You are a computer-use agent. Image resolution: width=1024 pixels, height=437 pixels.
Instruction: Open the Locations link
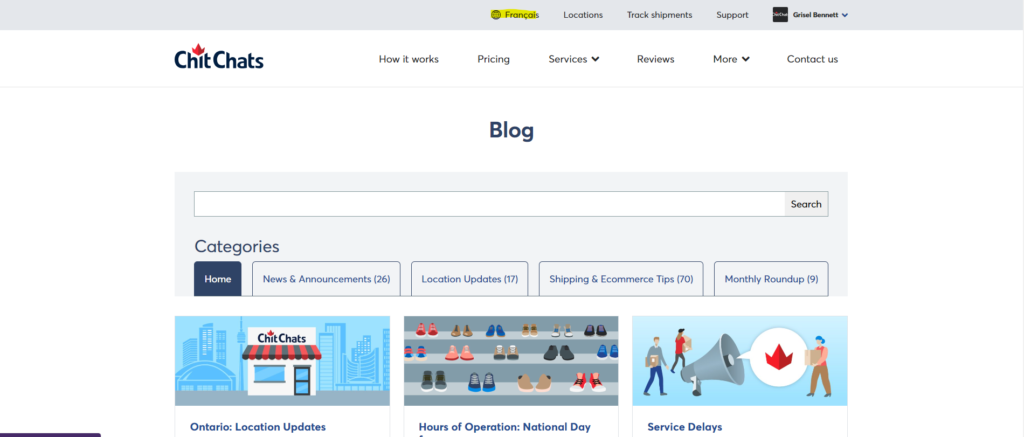(583, 15)
